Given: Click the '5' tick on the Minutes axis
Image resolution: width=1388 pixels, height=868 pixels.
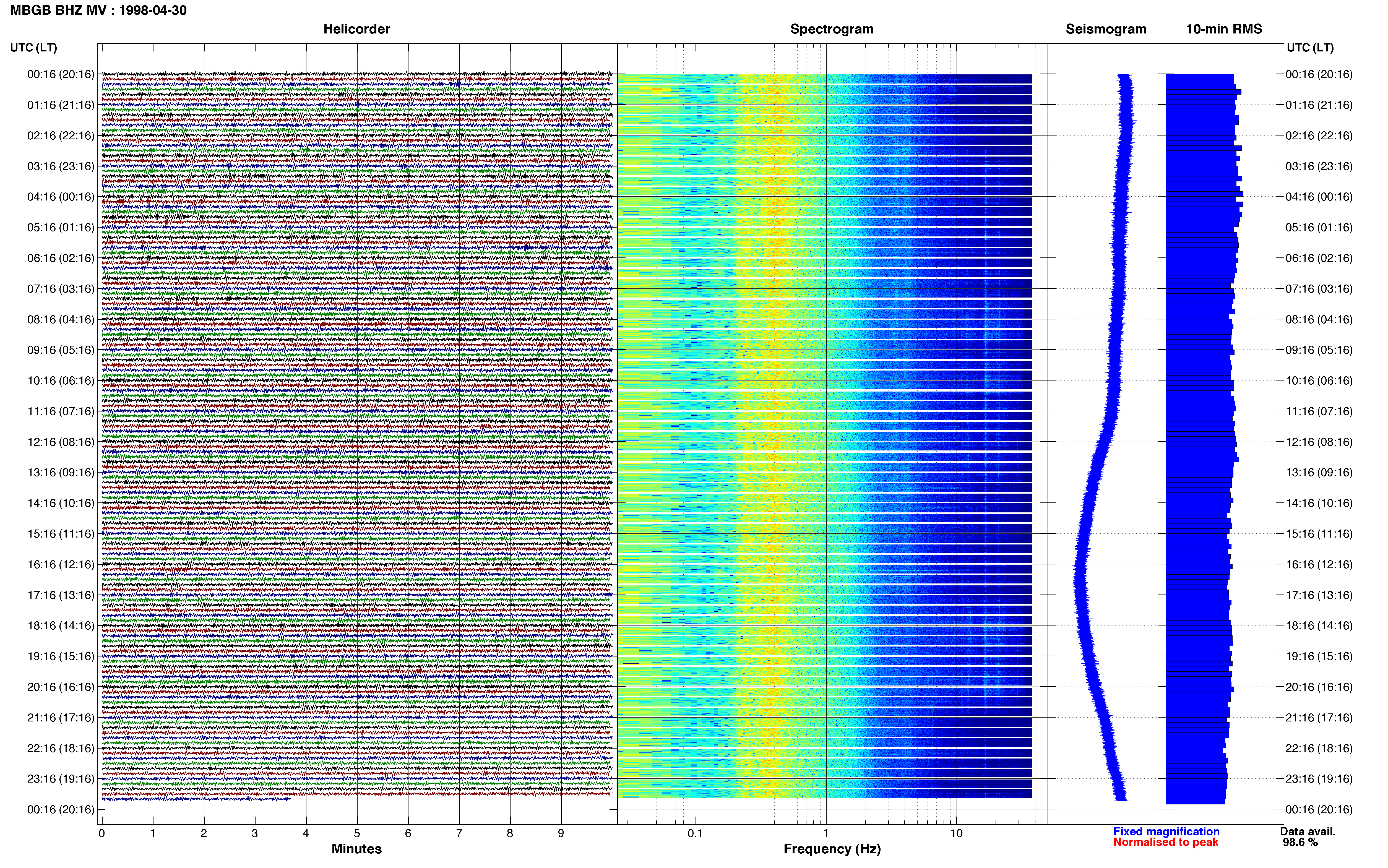Looking at the screenshot, I should click(357, 833).
